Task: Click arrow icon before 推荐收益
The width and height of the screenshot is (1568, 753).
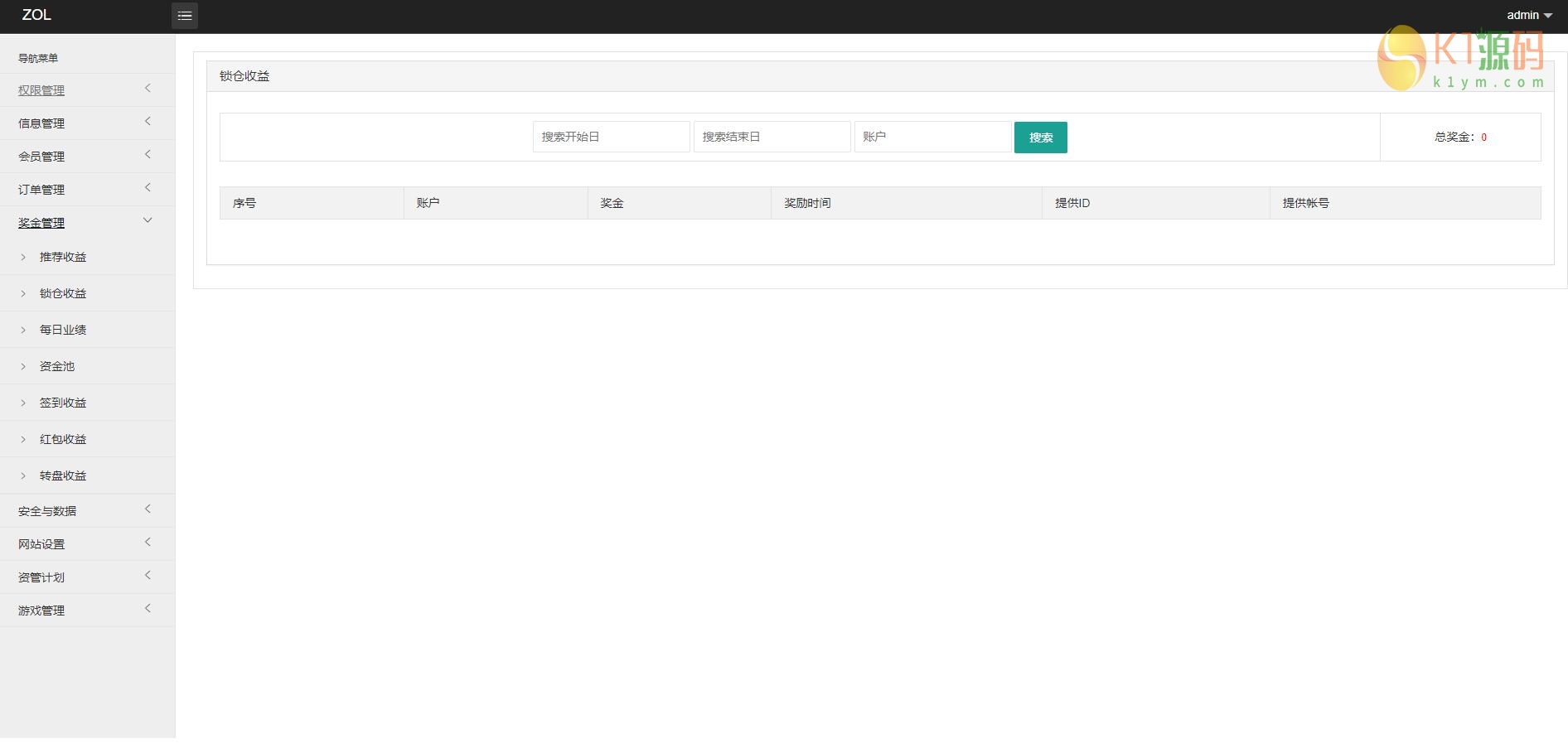Action: tap(23, 258)
